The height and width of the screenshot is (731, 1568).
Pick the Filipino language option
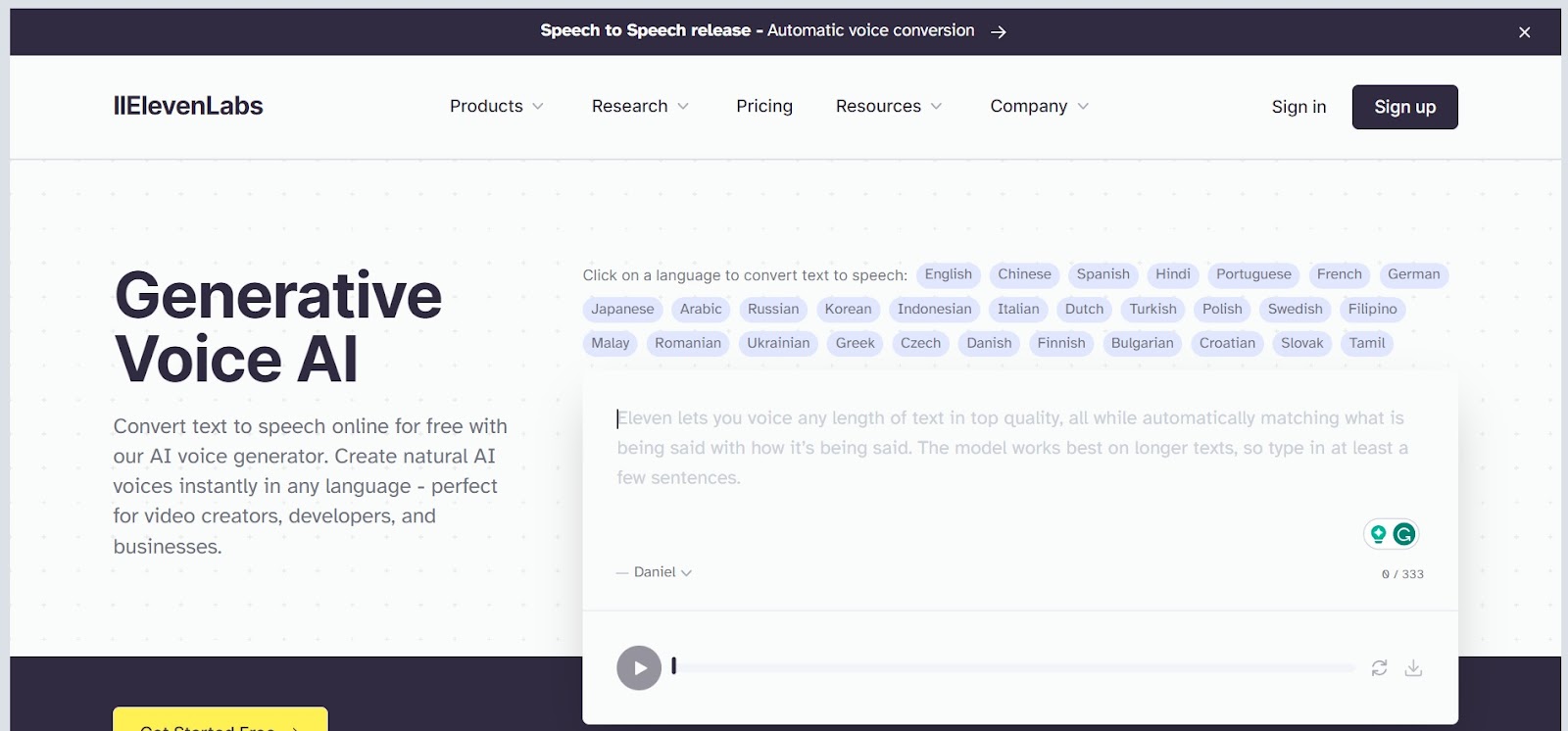(x=1372, y=310)
